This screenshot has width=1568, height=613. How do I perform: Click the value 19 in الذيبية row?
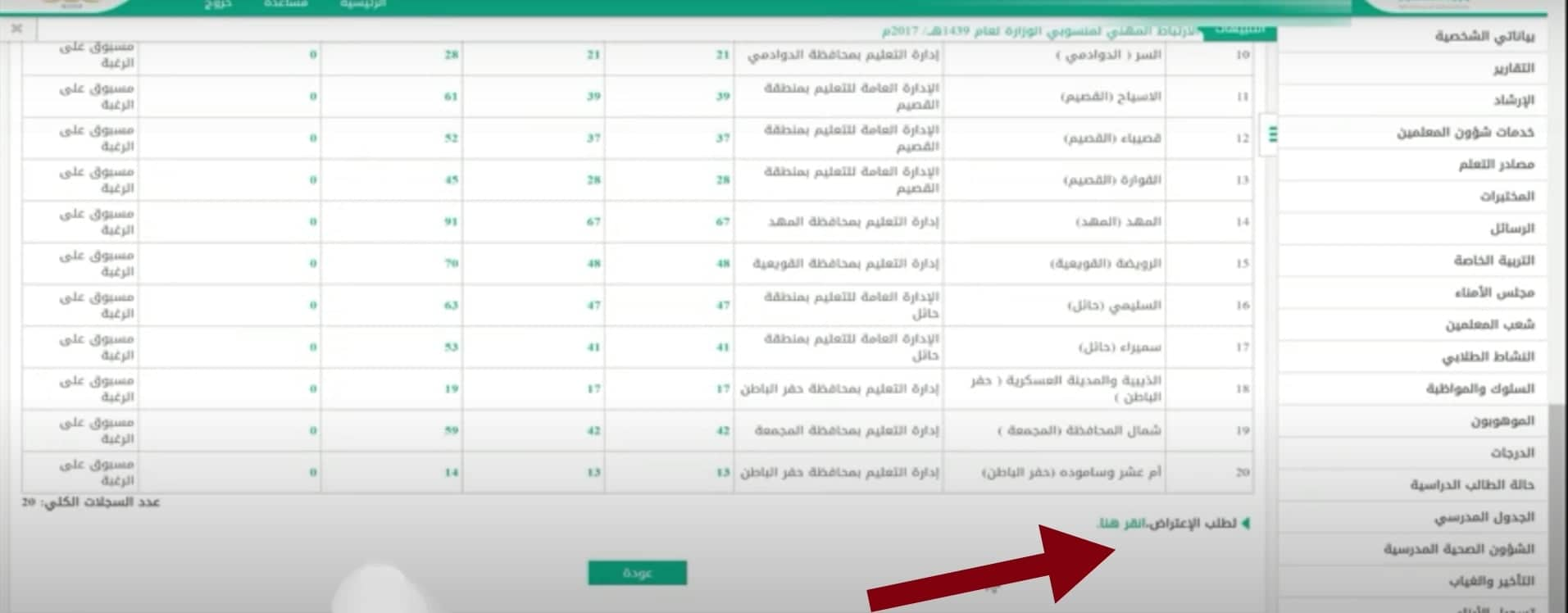(x=451, y=388)
